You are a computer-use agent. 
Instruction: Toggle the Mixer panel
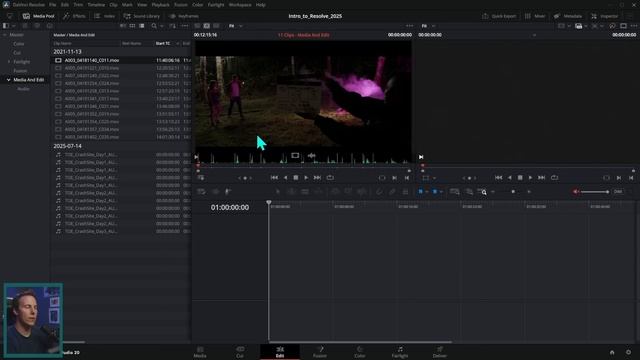point(535,16)
